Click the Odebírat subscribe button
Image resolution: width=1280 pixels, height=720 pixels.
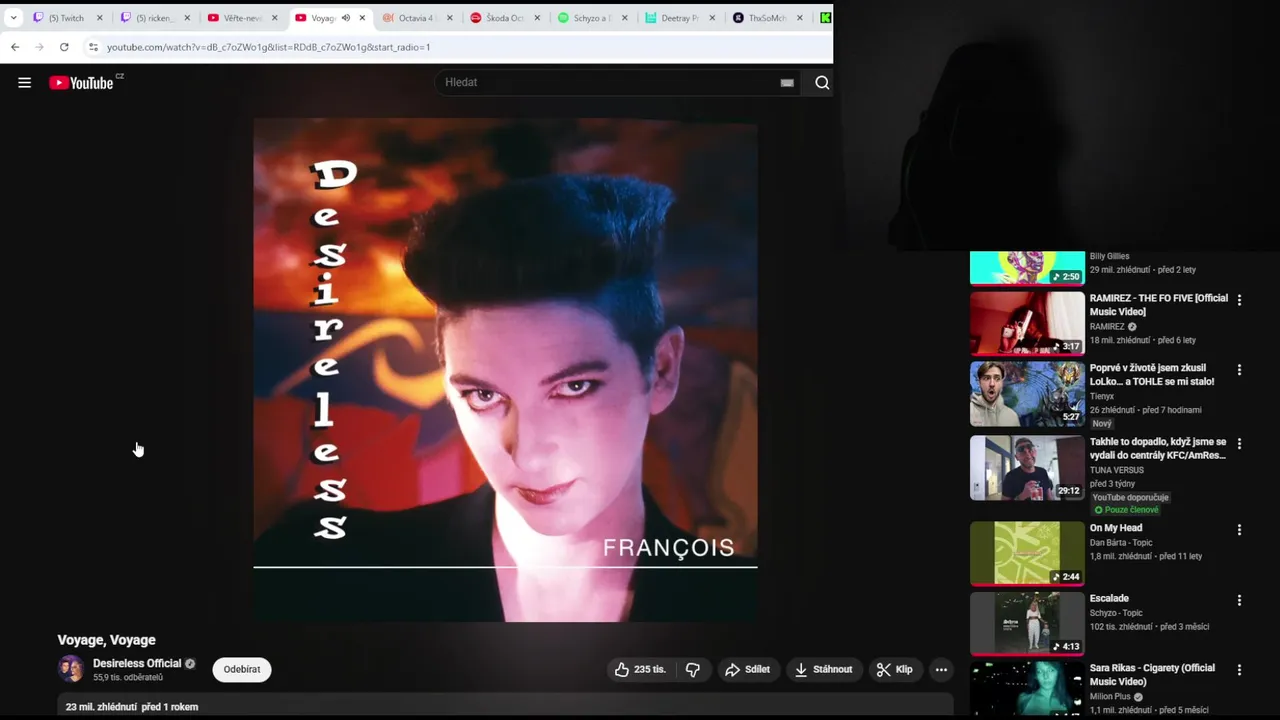click(x=242, y=670)
